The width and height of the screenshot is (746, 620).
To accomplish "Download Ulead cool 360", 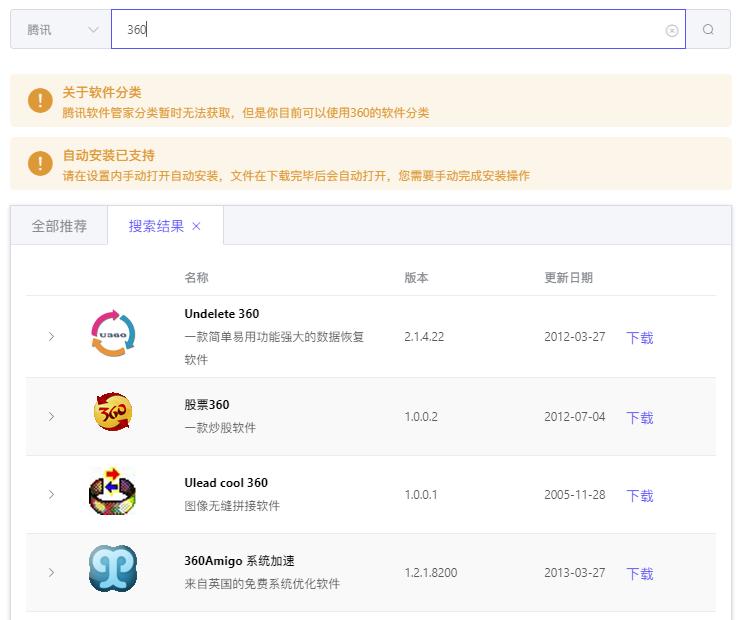I will [x=639, y=496].
